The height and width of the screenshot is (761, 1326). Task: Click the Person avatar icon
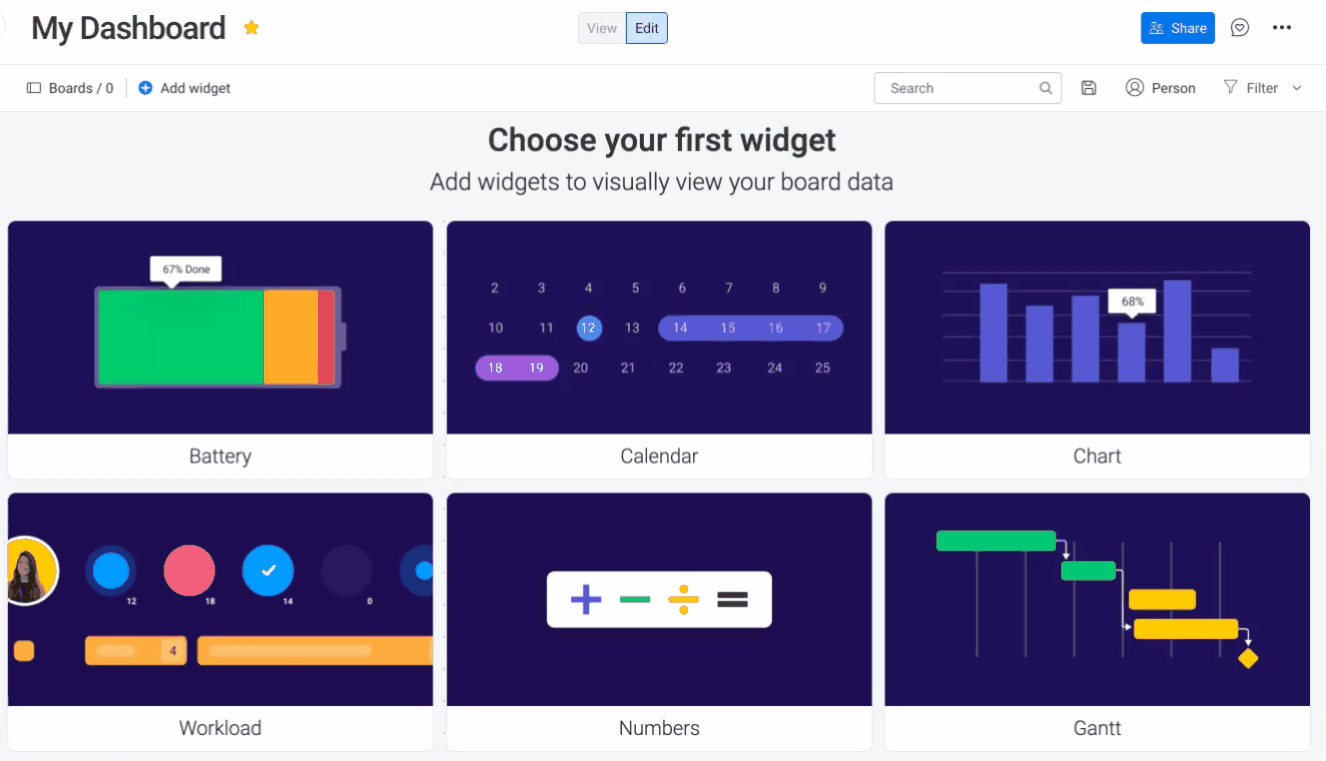[1134, 88]
